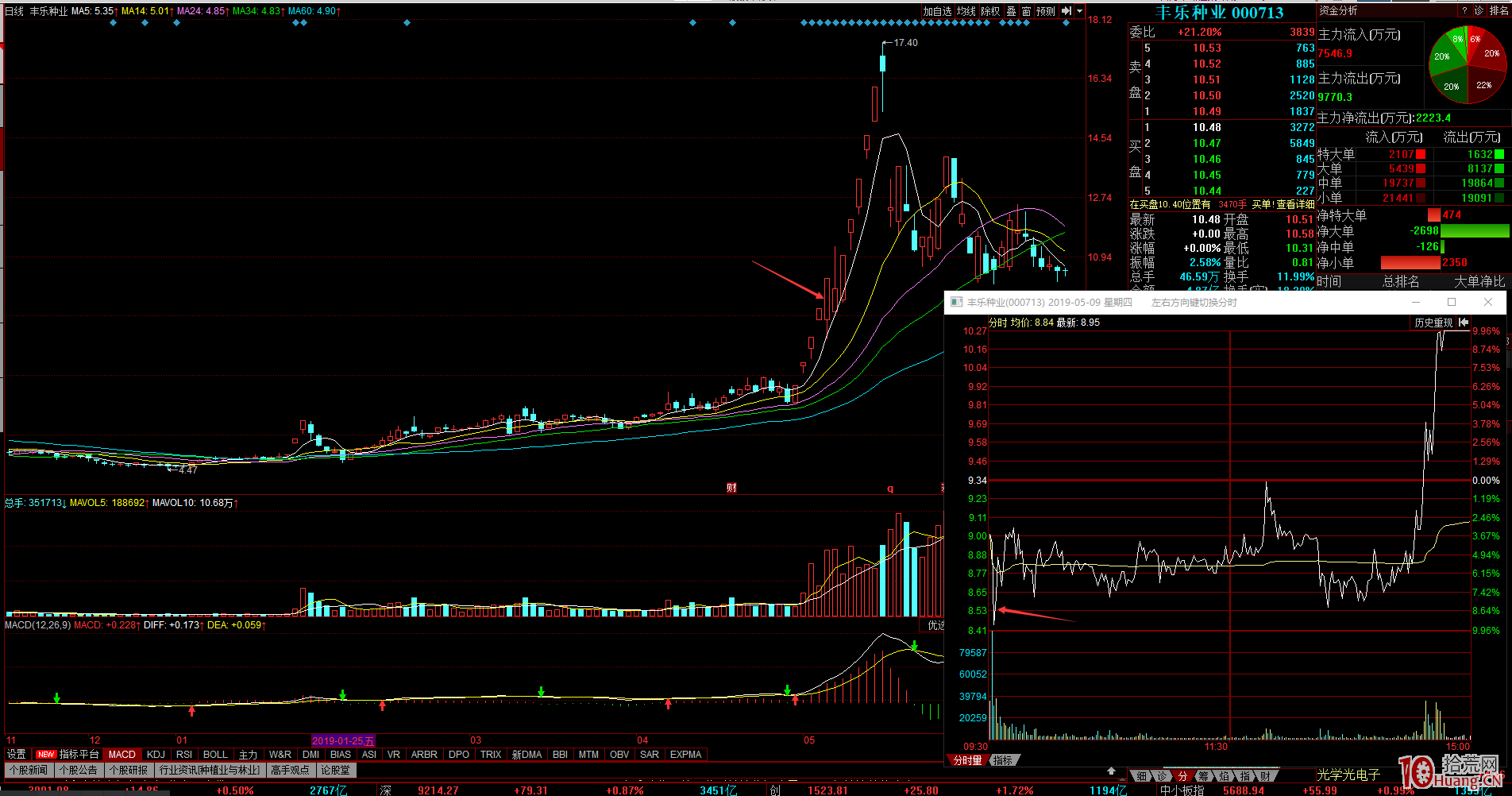
Task: Open the chart toolbar dropdown arrow
Action: click(x=1080, y=11)
